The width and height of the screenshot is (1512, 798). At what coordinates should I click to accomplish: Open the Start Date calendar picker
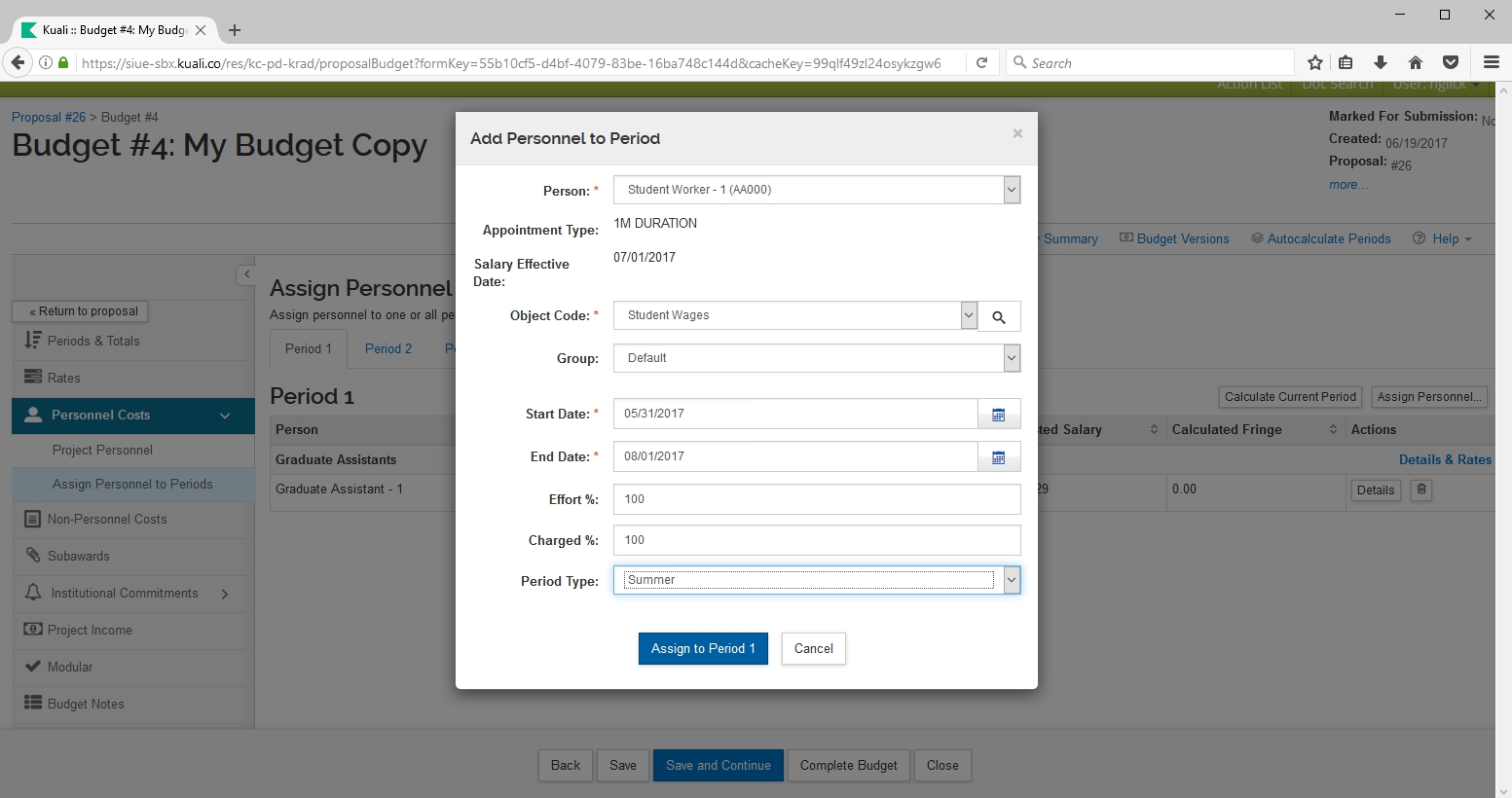(999, 415)
